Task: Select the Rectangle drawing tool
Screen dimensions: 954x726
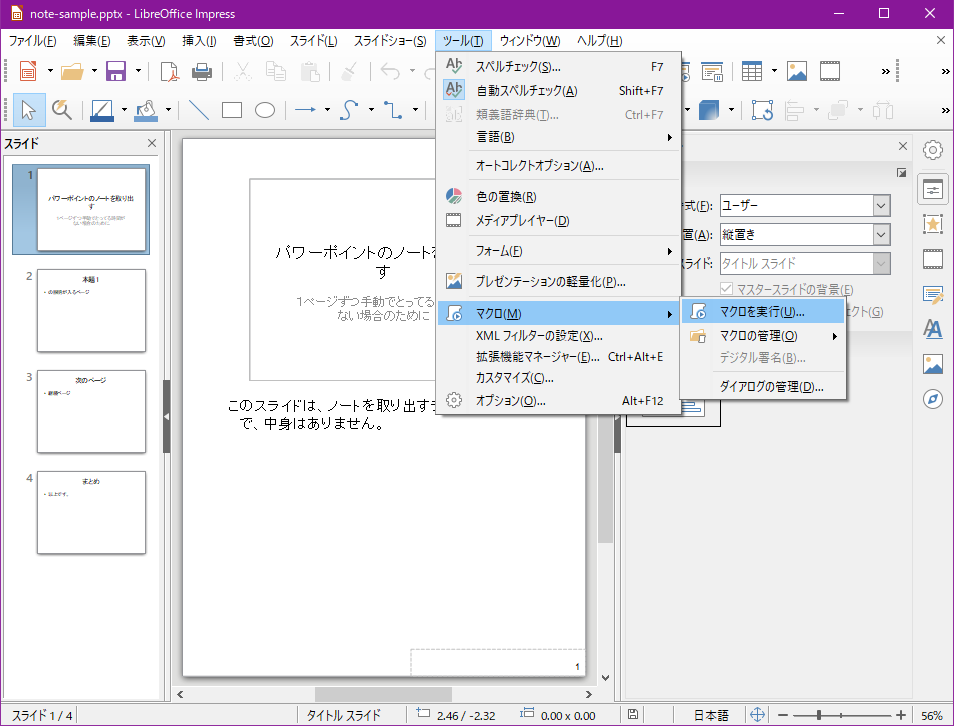Action: pyautogui.click(x=232, y=110)
